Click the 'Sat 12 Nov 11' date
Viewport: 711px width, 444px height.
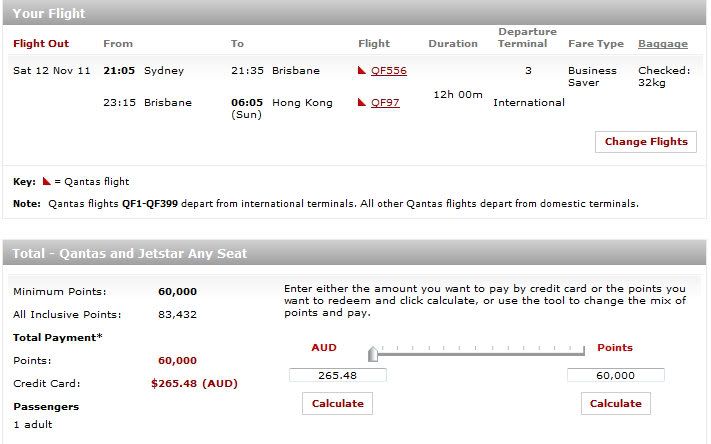pos(52,71)
